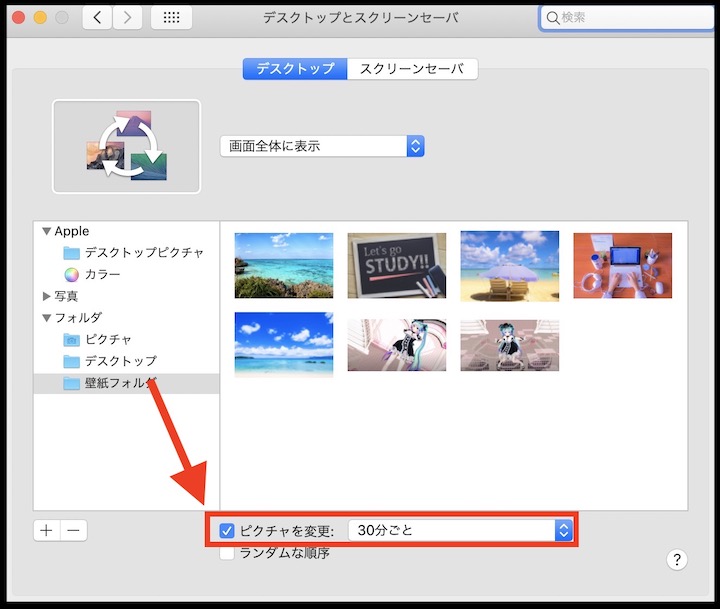This screenshot has height=609, width=720.
Task: Select the 壁紙フォルダ folder
Action: pos(126,383)
